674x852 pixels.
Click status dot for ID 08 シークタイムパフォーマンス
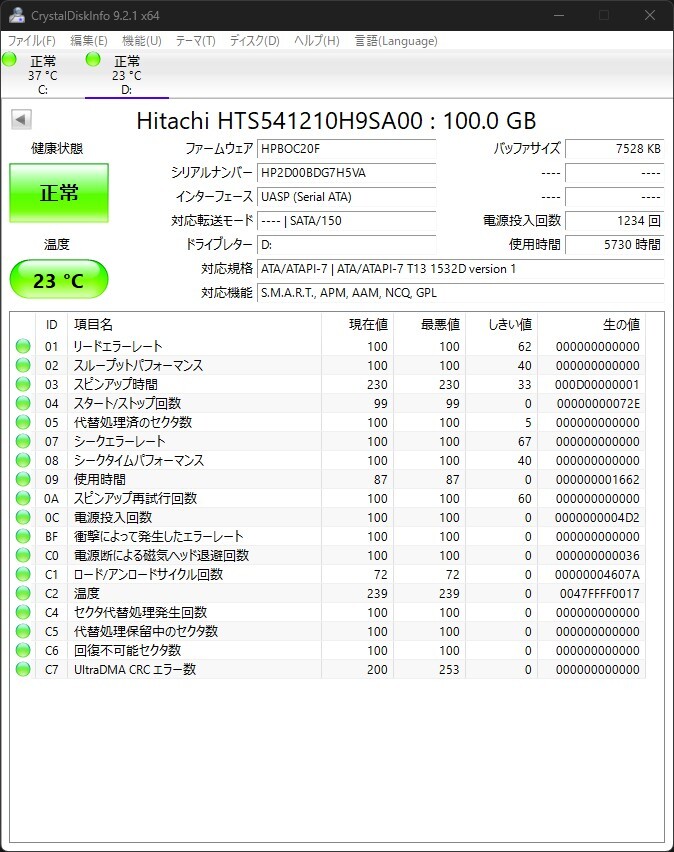pyautogui.click(x=23, y=460)
